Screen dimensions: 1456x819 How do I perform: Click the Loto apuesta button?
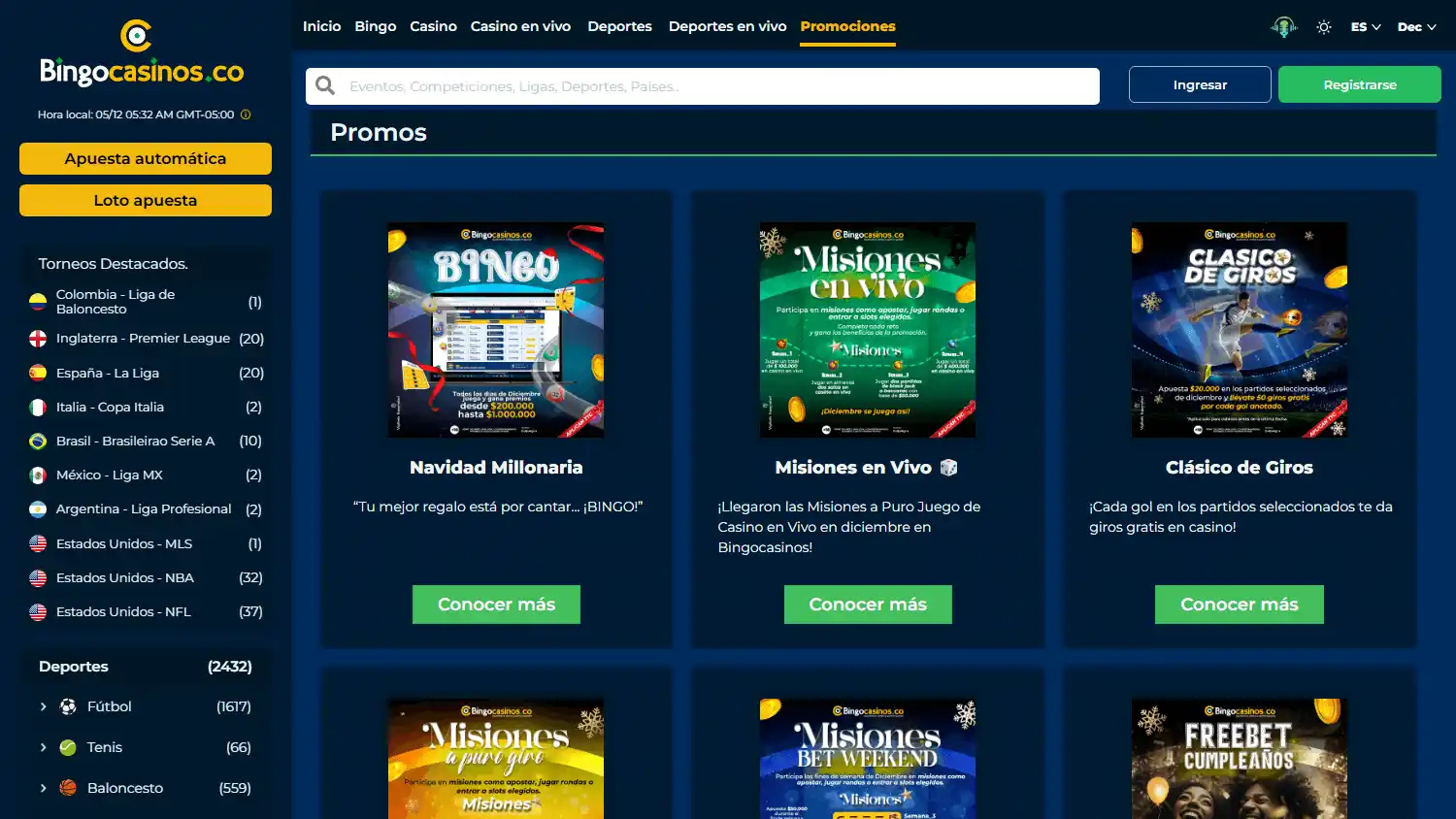(x=146, y=200)
